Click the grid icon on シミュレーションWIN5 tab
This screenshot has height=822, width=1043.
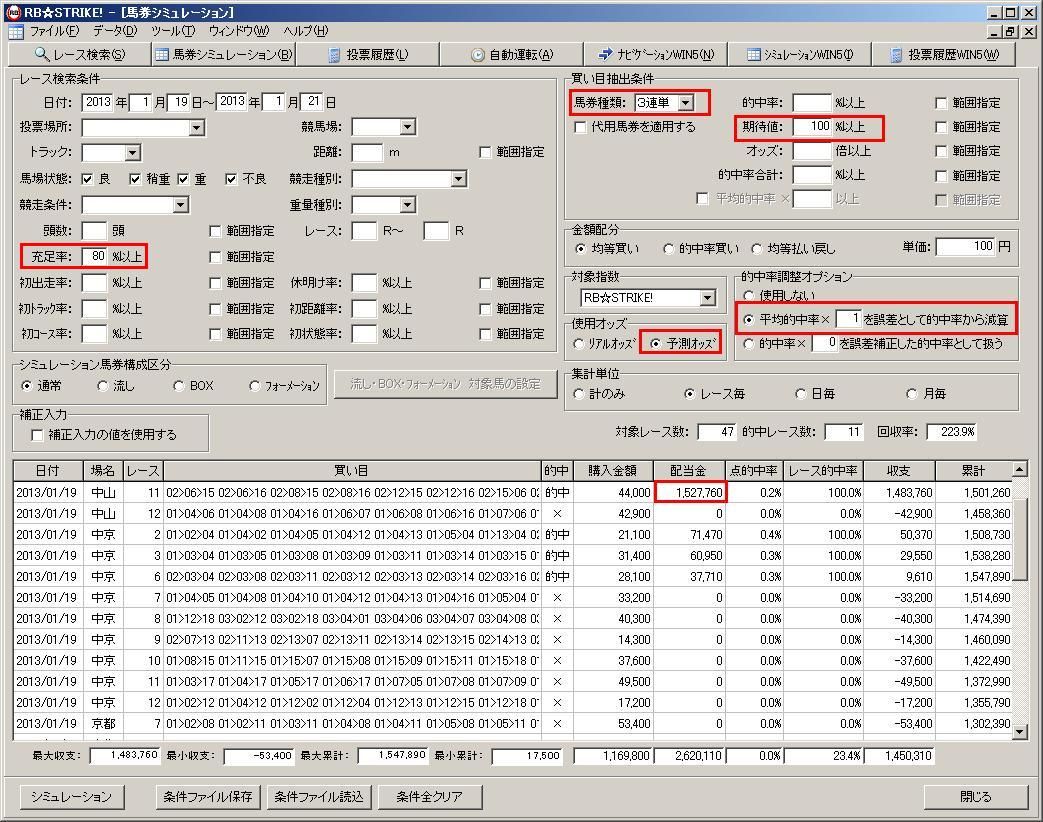coord(754,55)
